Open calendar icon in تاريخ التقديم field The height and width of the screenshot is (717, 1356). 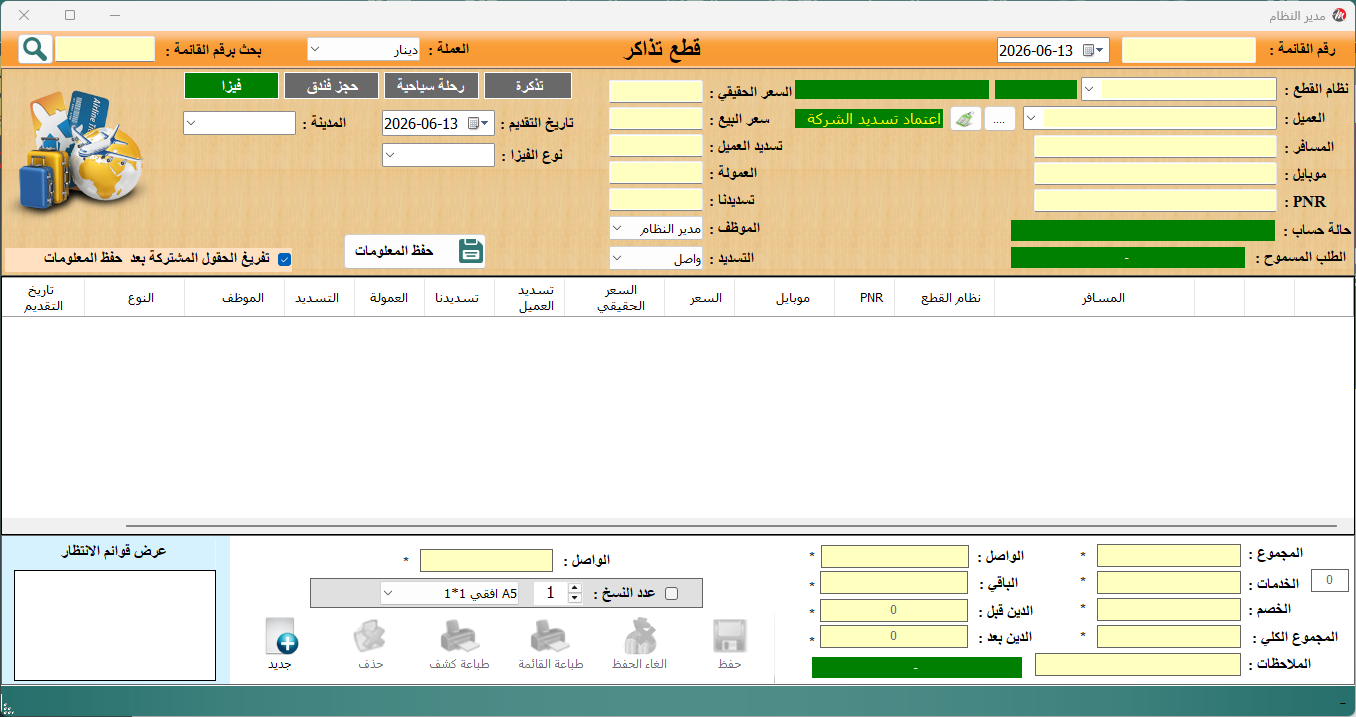(x=474, y=124)
